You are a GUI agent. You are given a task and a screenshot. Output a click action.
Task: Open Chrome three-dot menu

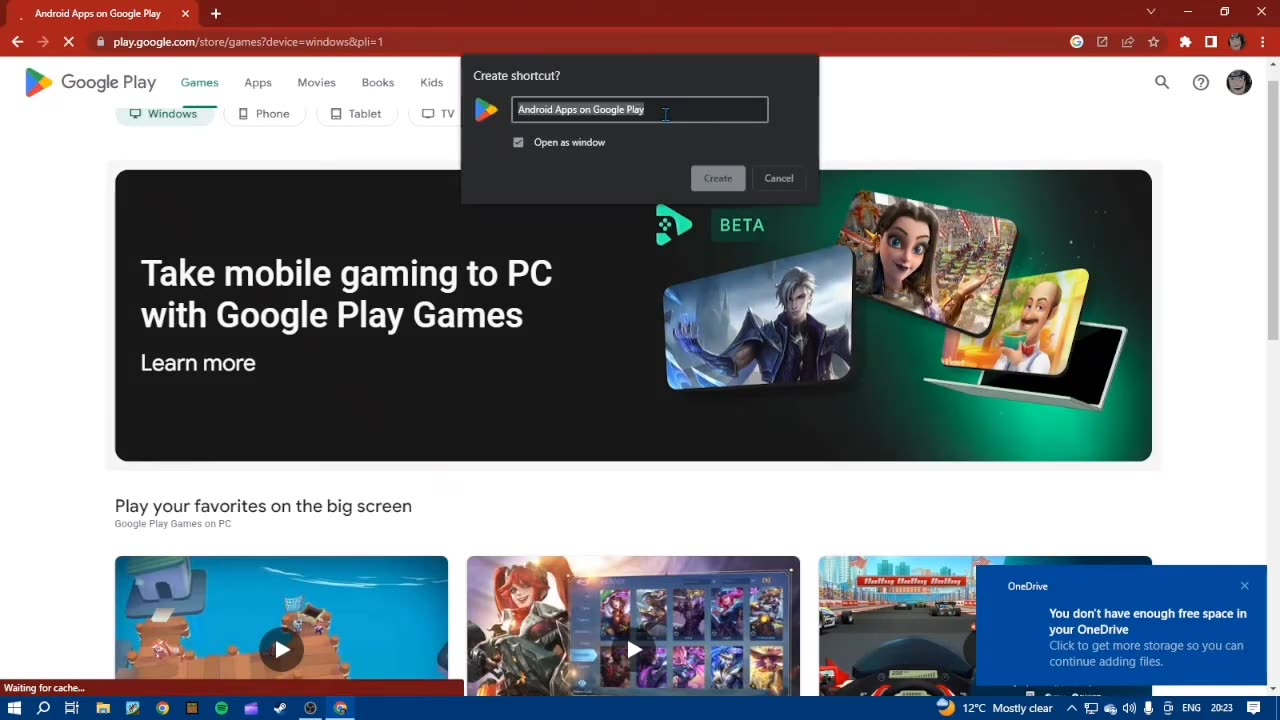click(x=1262, y=42)
